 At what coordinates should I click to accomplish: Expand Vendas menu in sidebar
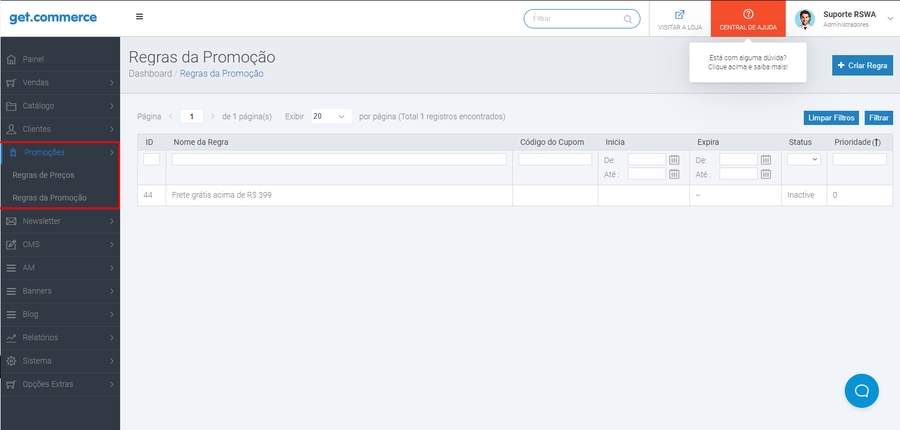click(60, 83)
